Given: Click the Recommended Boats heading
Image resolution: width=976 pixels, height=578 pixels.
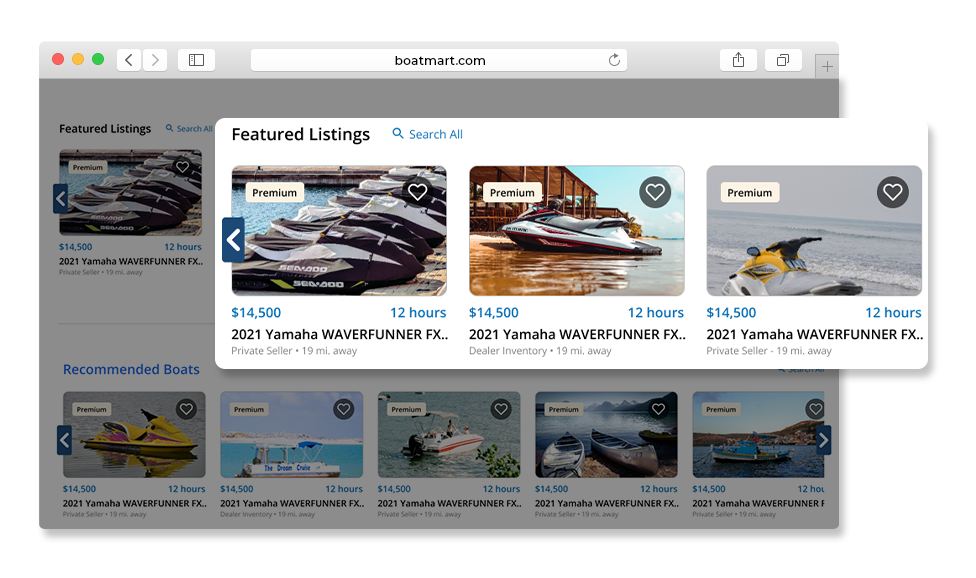Looking at the screenshot, I should (x=131, y=370).
